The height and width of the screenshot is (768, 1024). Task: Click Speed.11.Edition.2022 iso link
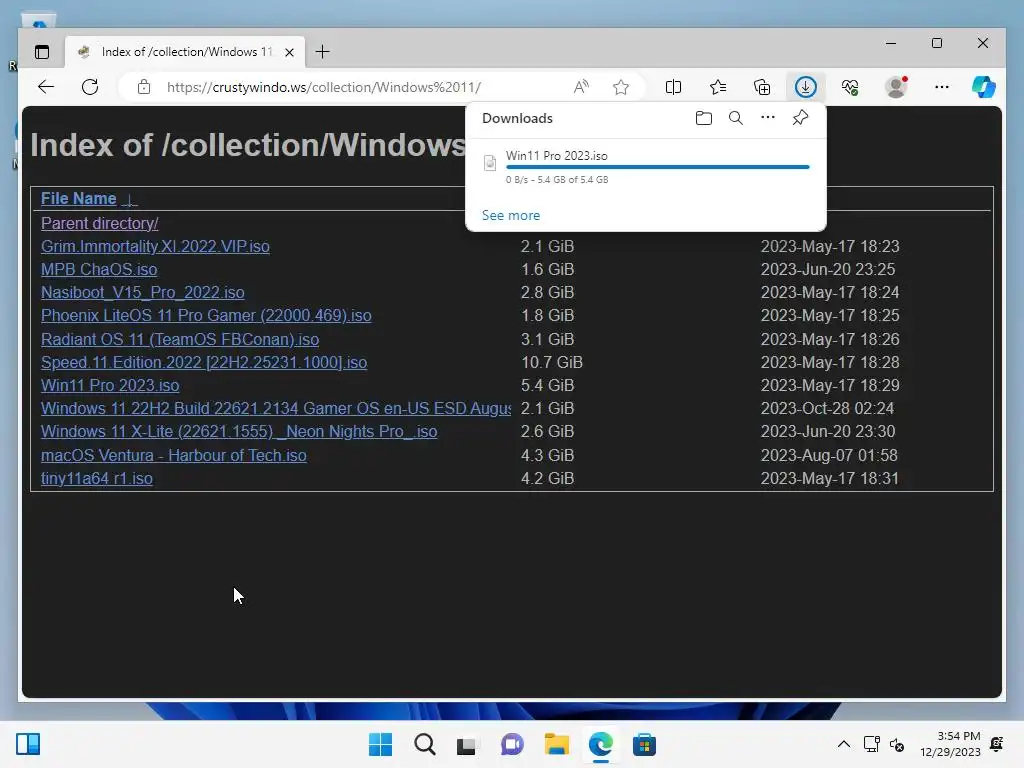[204, 362]
